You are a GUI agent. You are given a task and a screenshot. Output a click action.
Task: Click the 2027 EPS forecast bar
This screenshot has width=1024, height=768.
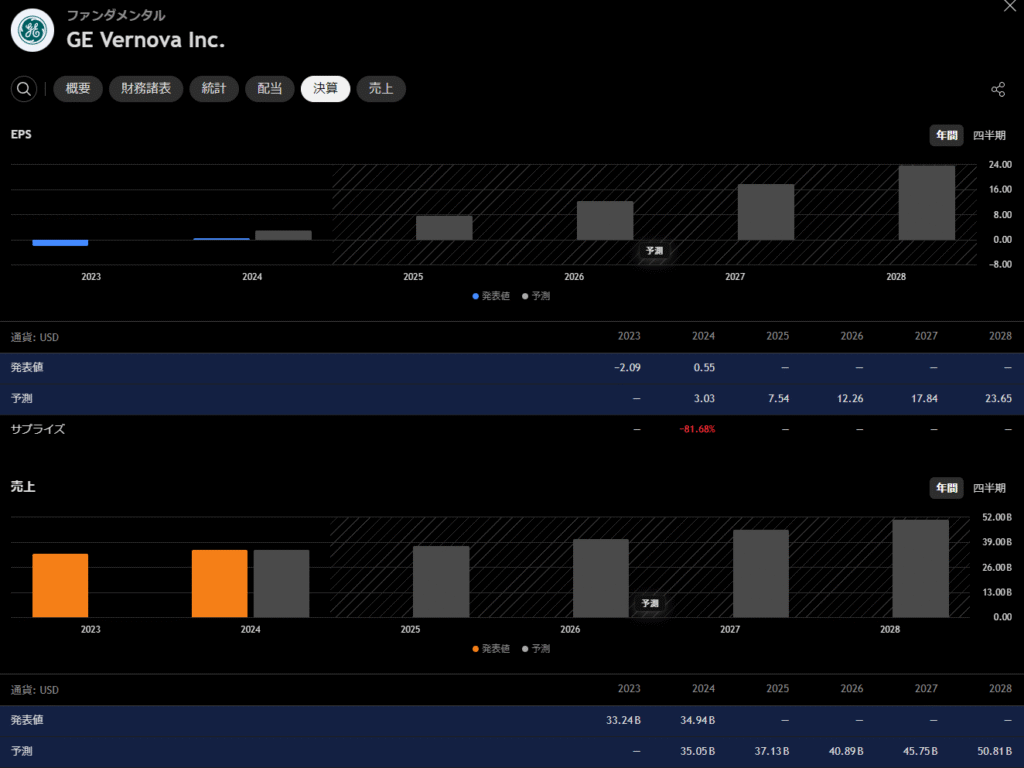(766, 212)
